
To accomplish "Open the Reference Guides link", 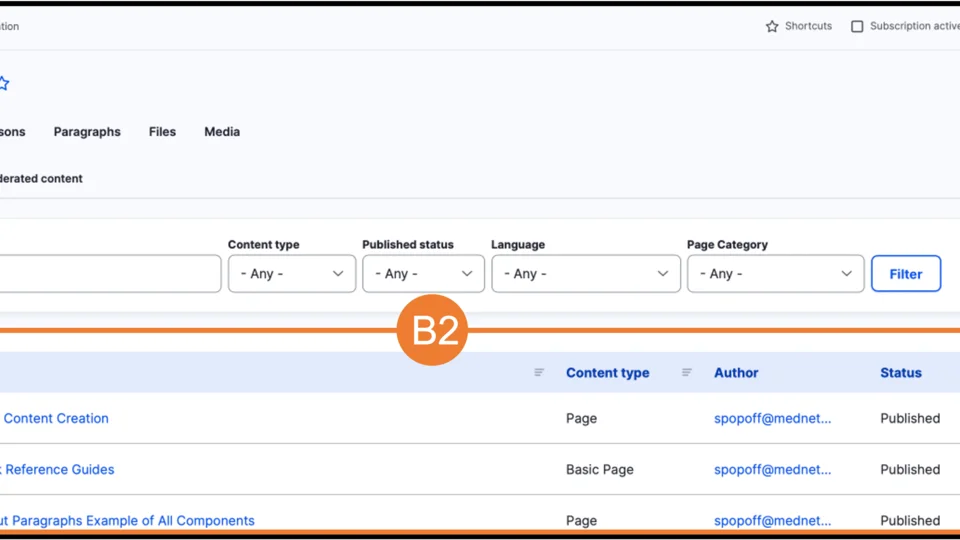I will pos(60,469).
